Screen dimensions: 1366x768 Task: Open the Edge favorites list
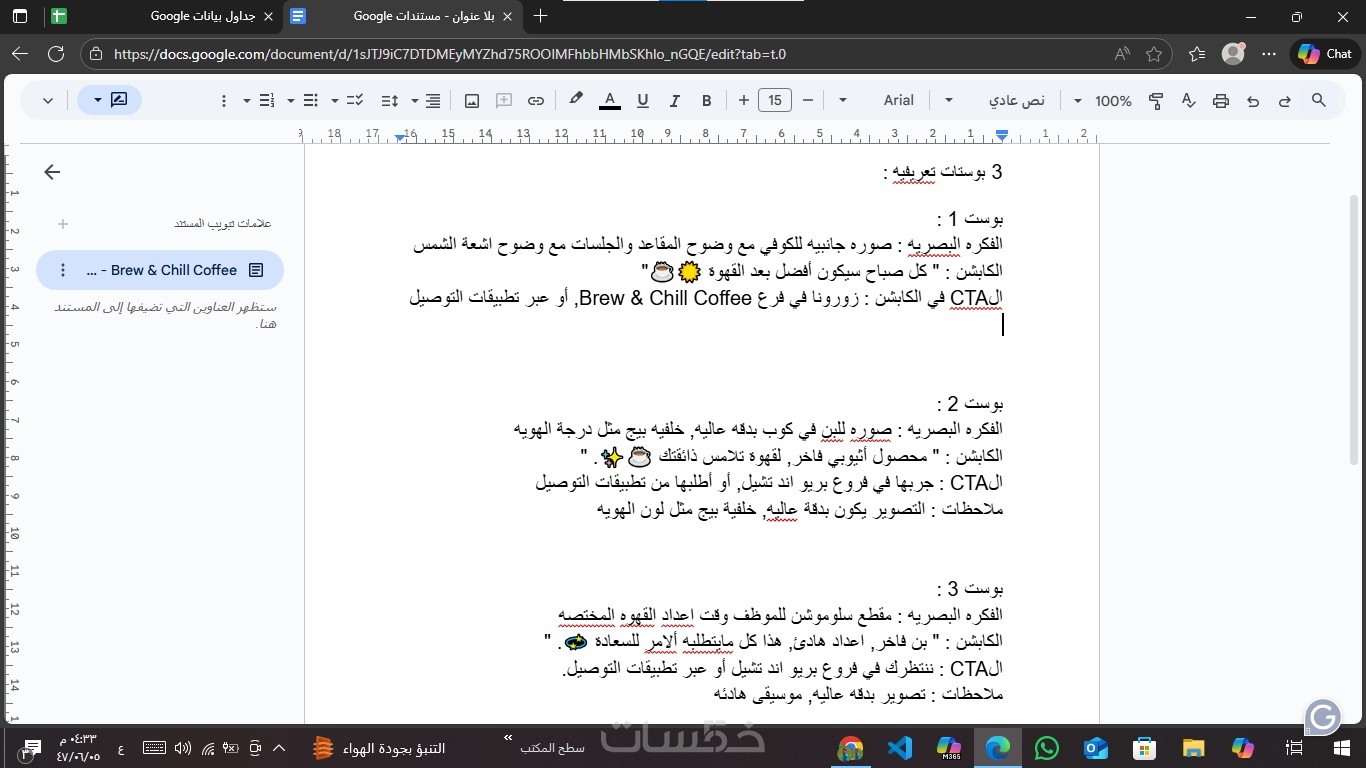pyautogui.click(x=1197, y=54)
